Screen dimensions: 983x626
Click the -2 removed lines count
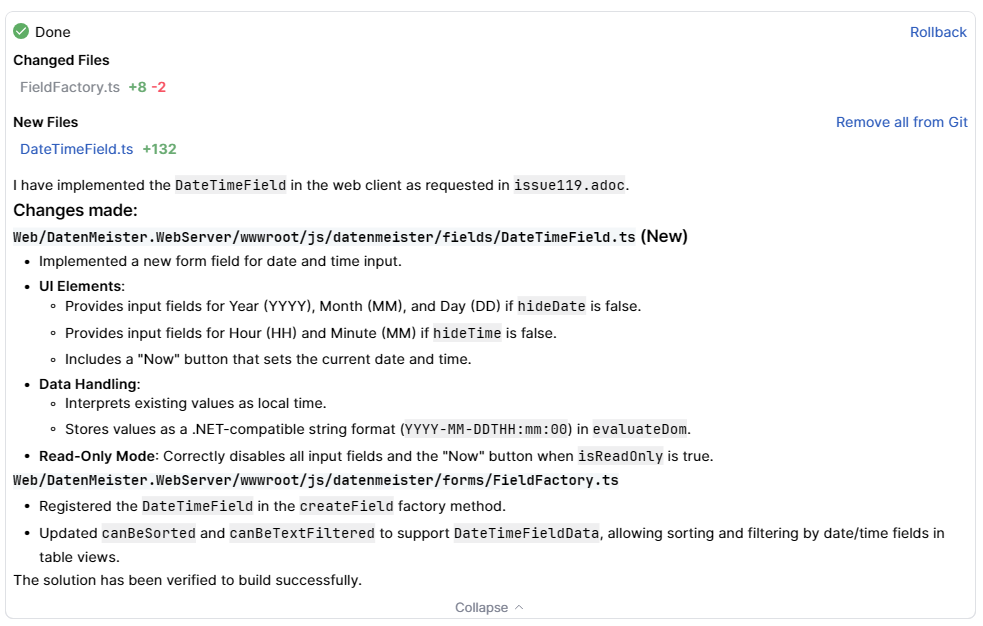pos(159,87)
